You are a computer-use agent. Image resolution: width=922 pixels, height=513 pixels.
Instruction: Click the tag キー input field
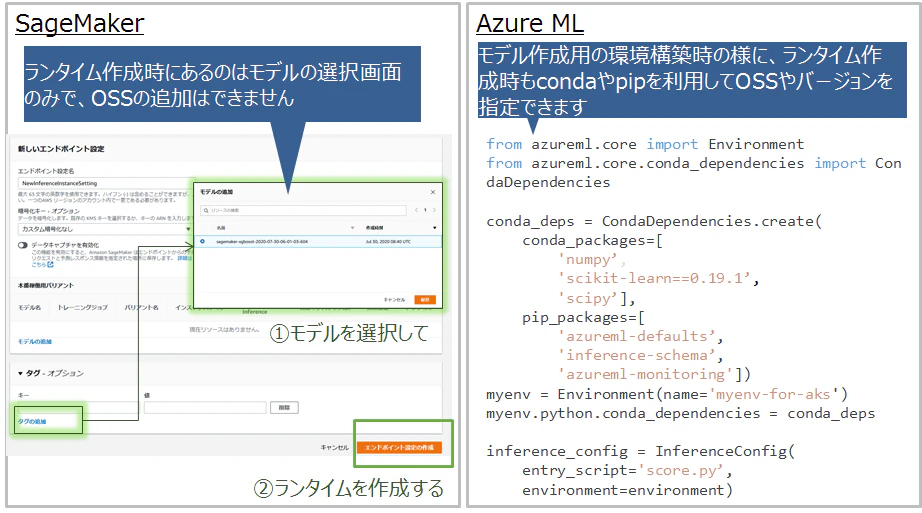[78, 407]
